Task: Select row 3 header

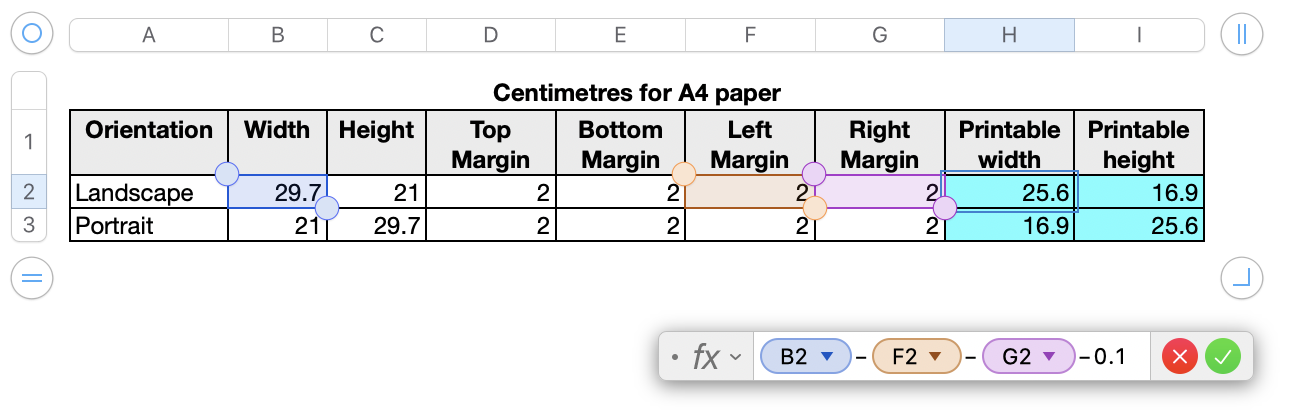Action: click(29, 225)
